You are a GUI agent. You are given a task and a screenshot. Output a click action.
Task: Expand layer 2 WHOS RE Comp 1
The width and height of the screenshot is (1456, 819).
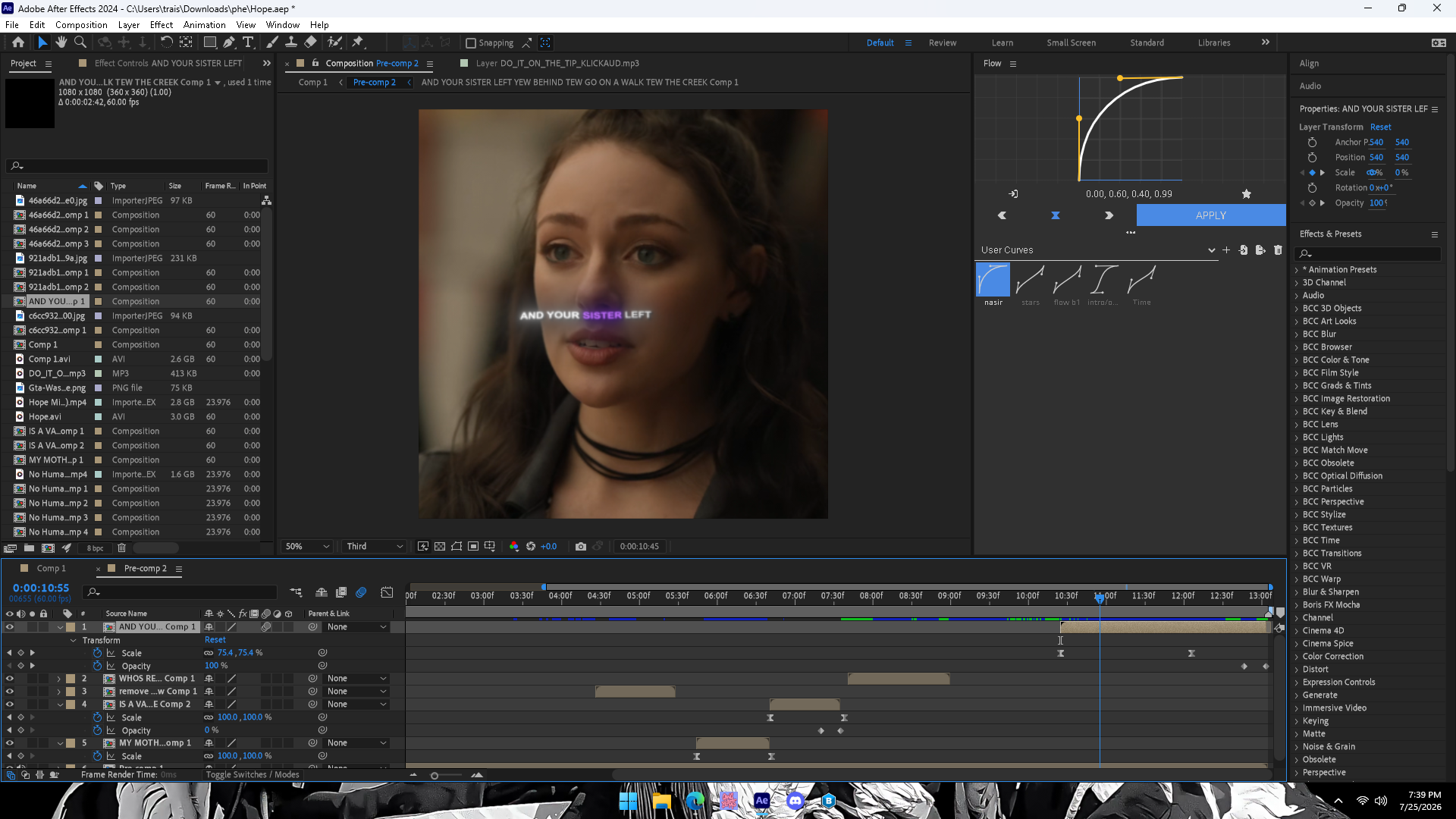59,679
